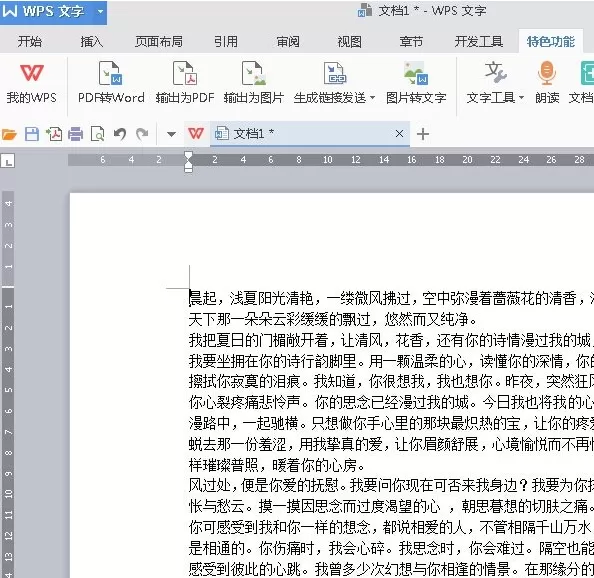This screenshot has width=594, height=578.
Task: Switch to the 页面布局 ribbon tab
Action: tap(159, 41)
